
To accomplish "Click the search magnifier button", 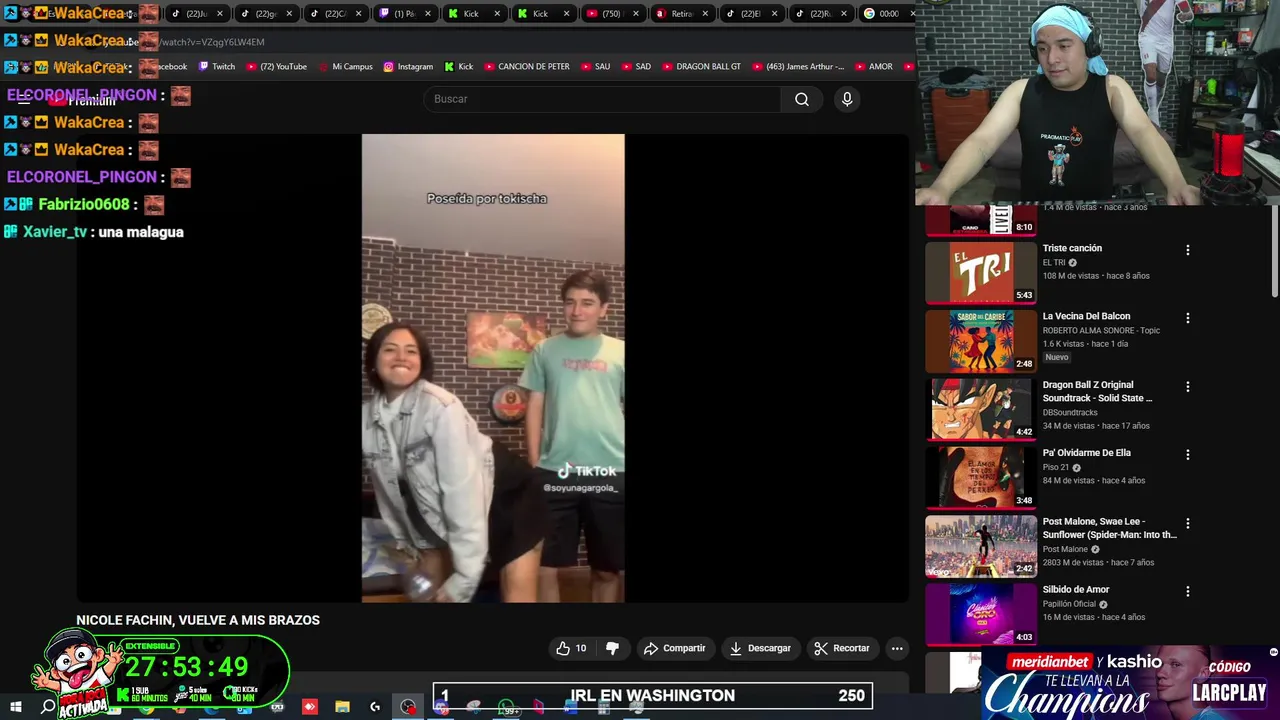I will 802,99.
